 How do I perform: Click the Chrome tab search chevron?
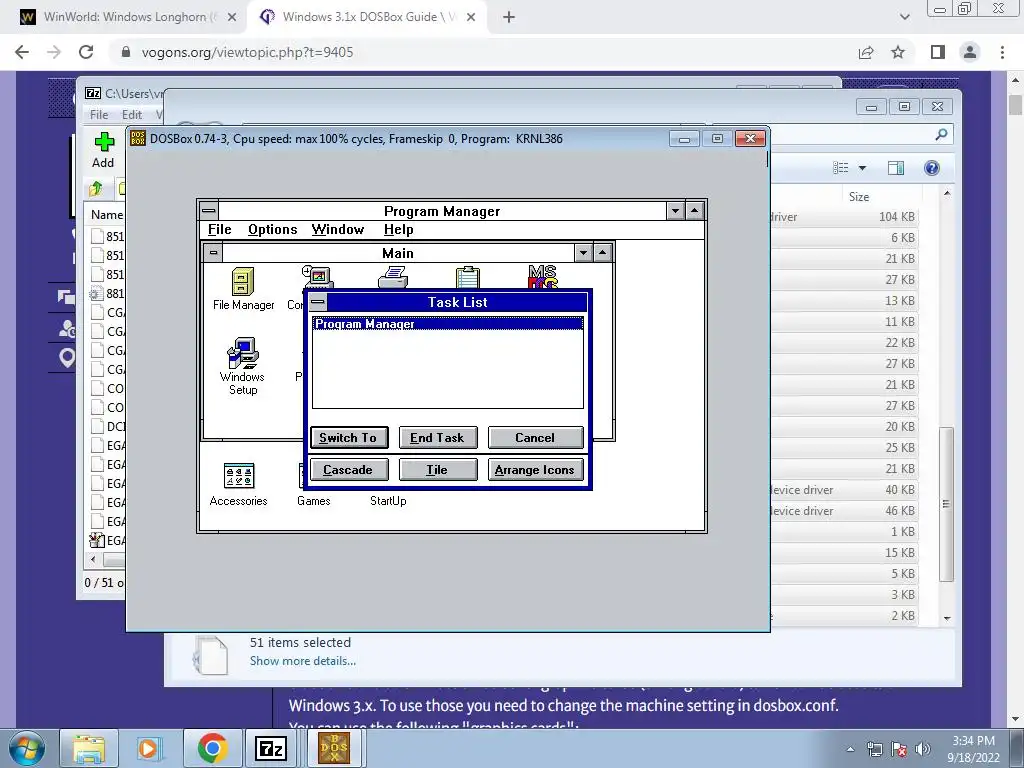(904, 17)
